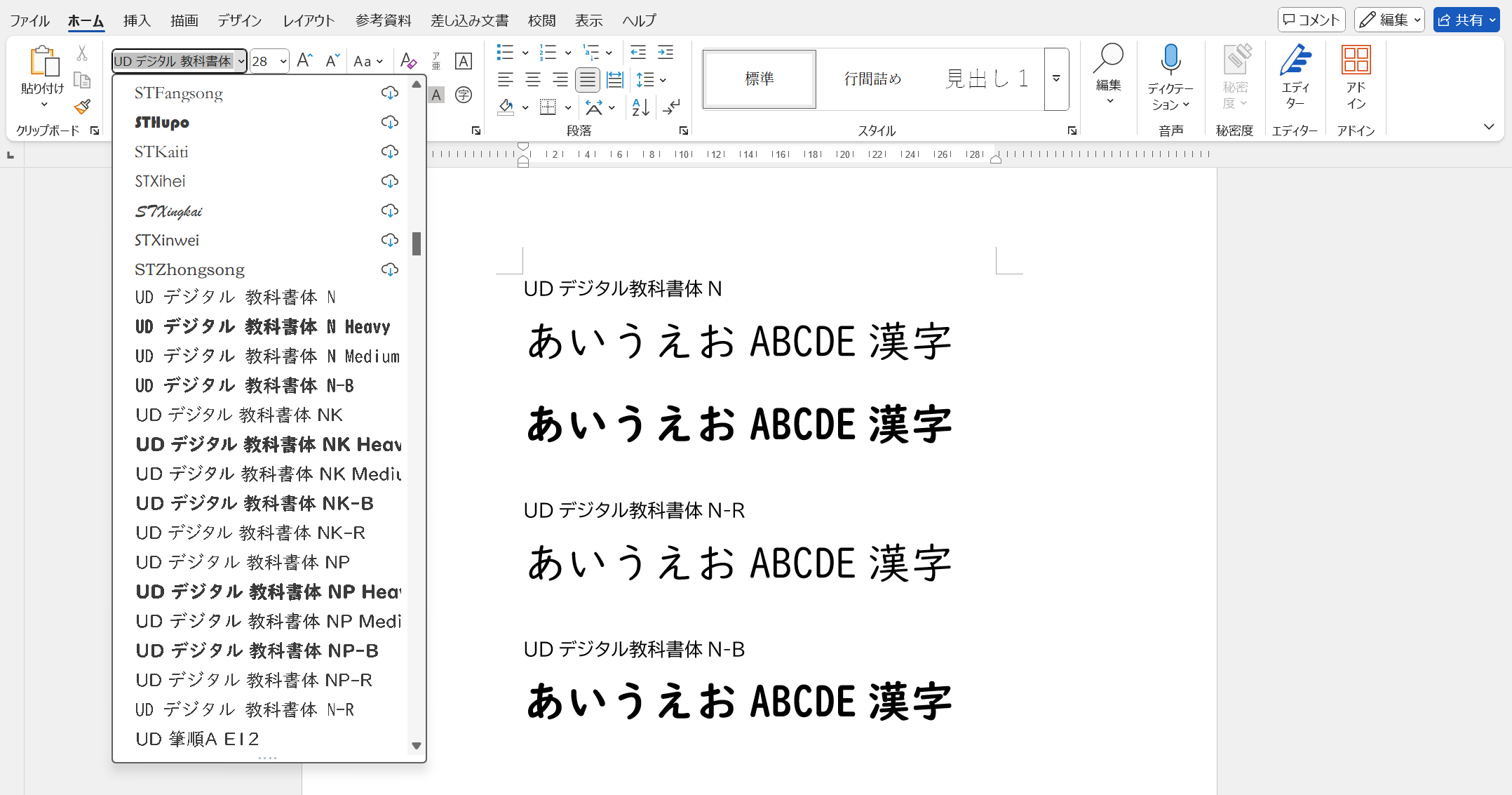Image resolution: width=1512 pixels, height=795 pixels.
Task: Decrease font size with smaller A icon
Action: click(x=332, y=61)
